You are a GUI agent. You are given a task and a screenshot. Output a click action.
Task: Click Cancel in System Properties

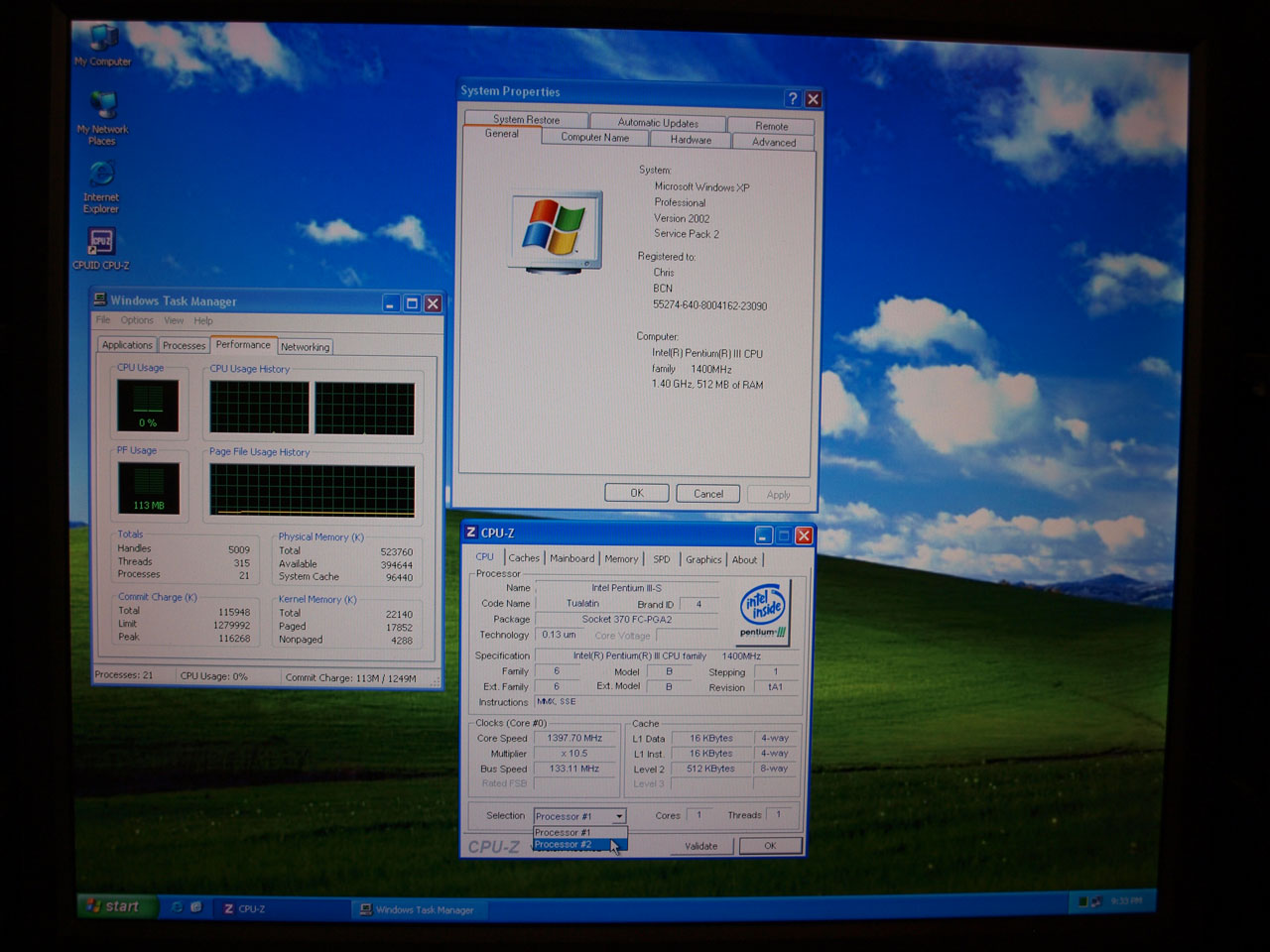click(x=708, y=494)
